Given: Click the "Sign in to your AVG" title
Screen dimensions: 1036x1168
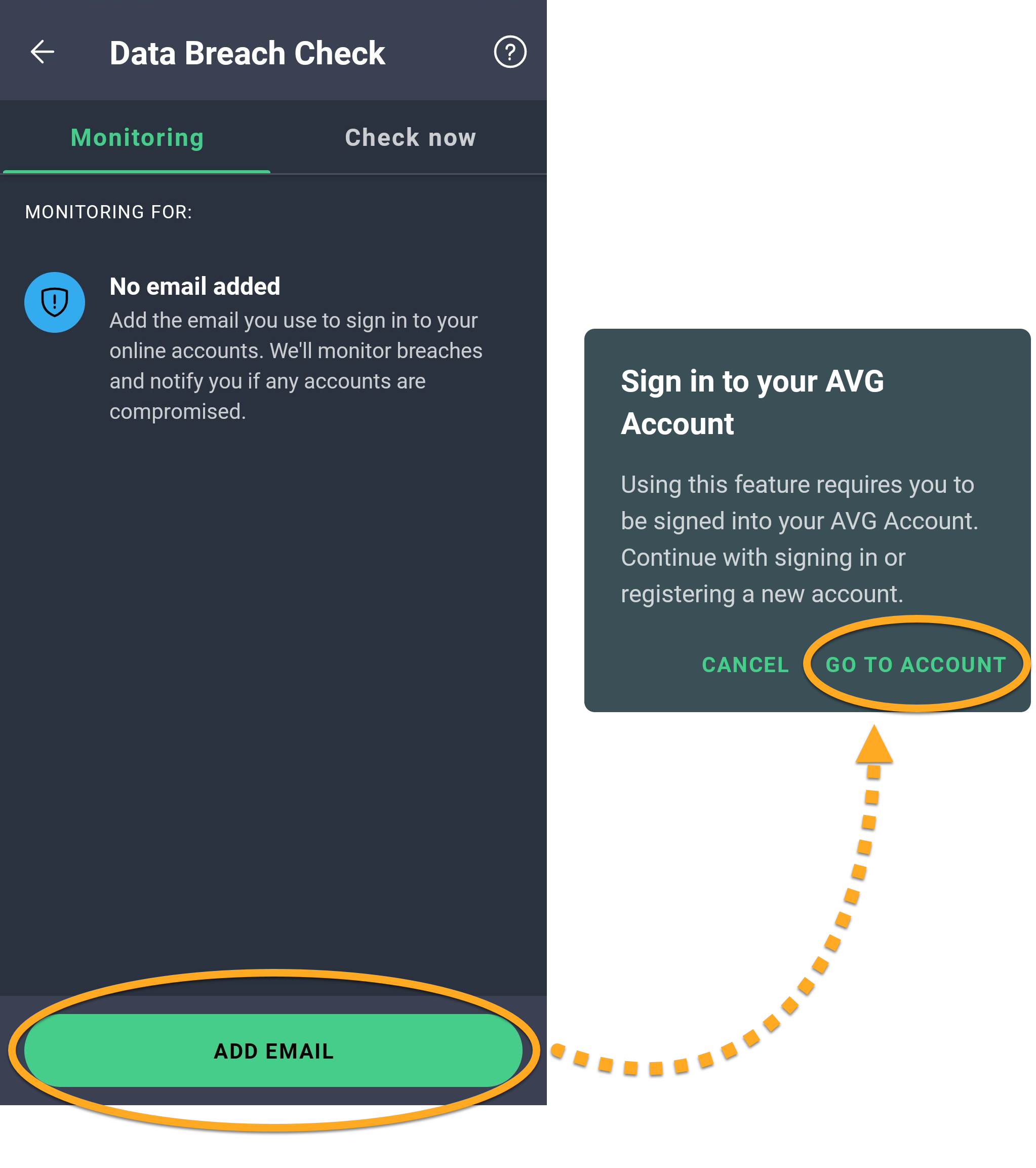Looking at the screenshot, I should pos(751,382).
